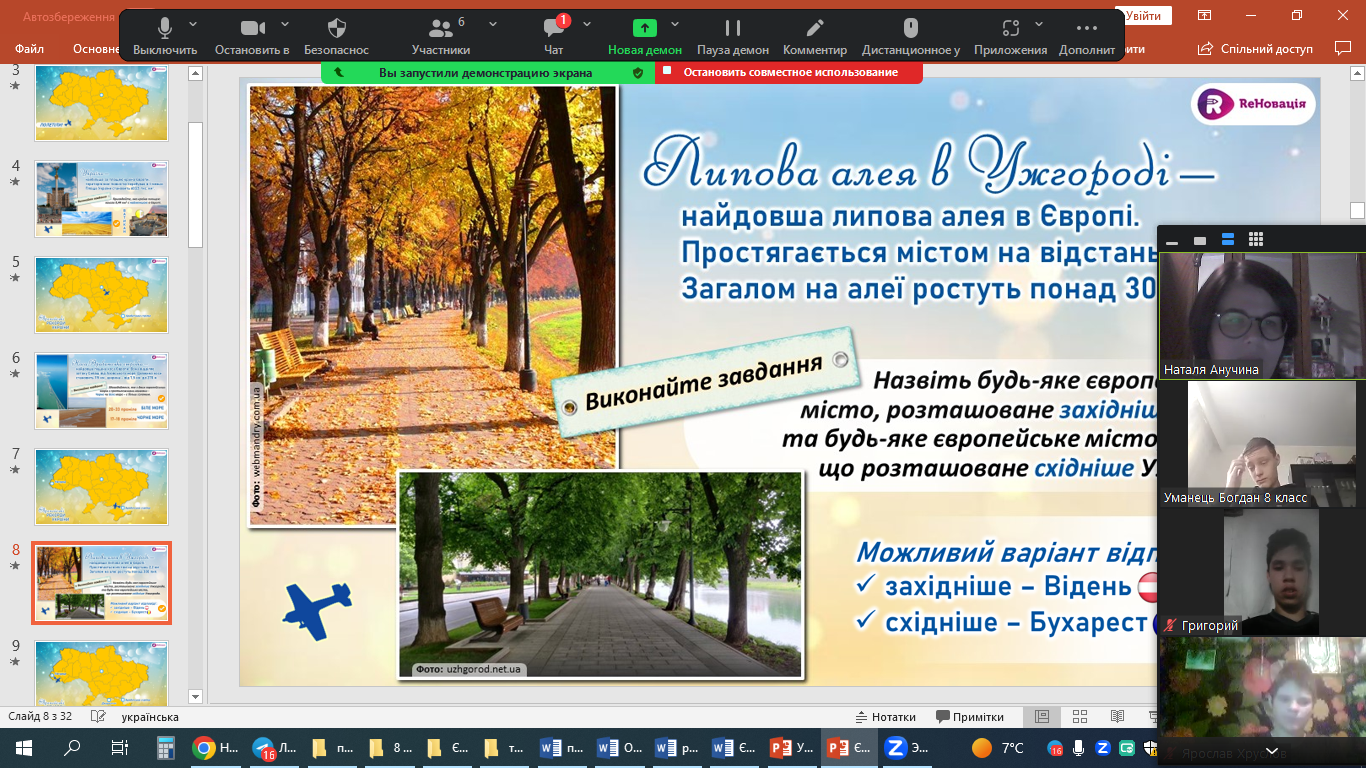Click red Остановить совместное использование button
The height and width of the screenshot is (768, 1366).
pyautogui.click(x=789, y=72)
